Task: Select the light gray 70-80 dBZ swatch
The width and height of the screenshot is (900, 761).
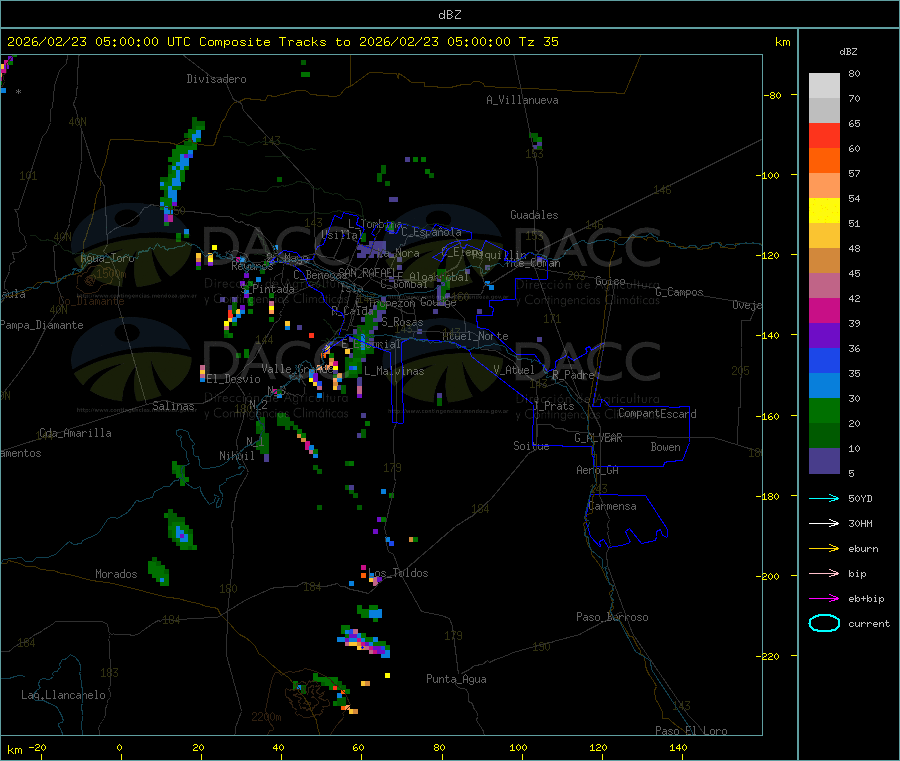Action: 824,86
